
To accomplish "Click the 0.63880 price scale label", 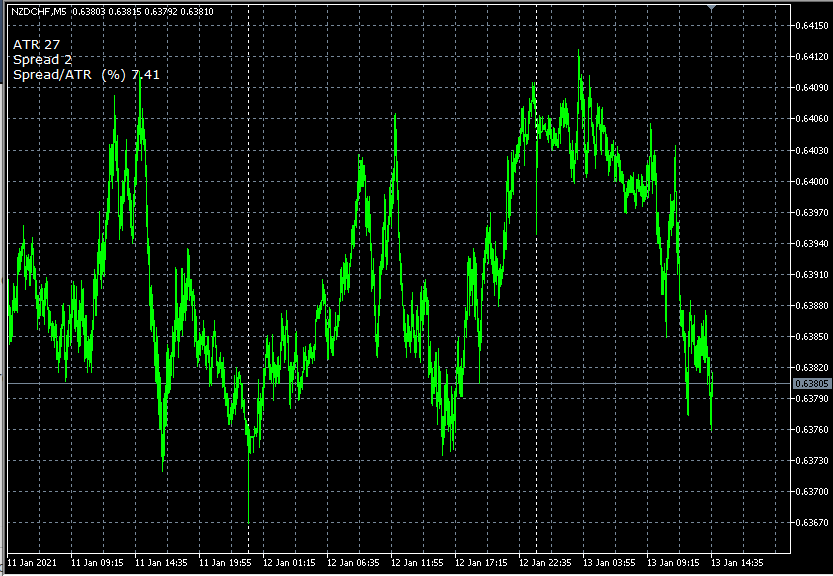I will click(x=812, y=306).
